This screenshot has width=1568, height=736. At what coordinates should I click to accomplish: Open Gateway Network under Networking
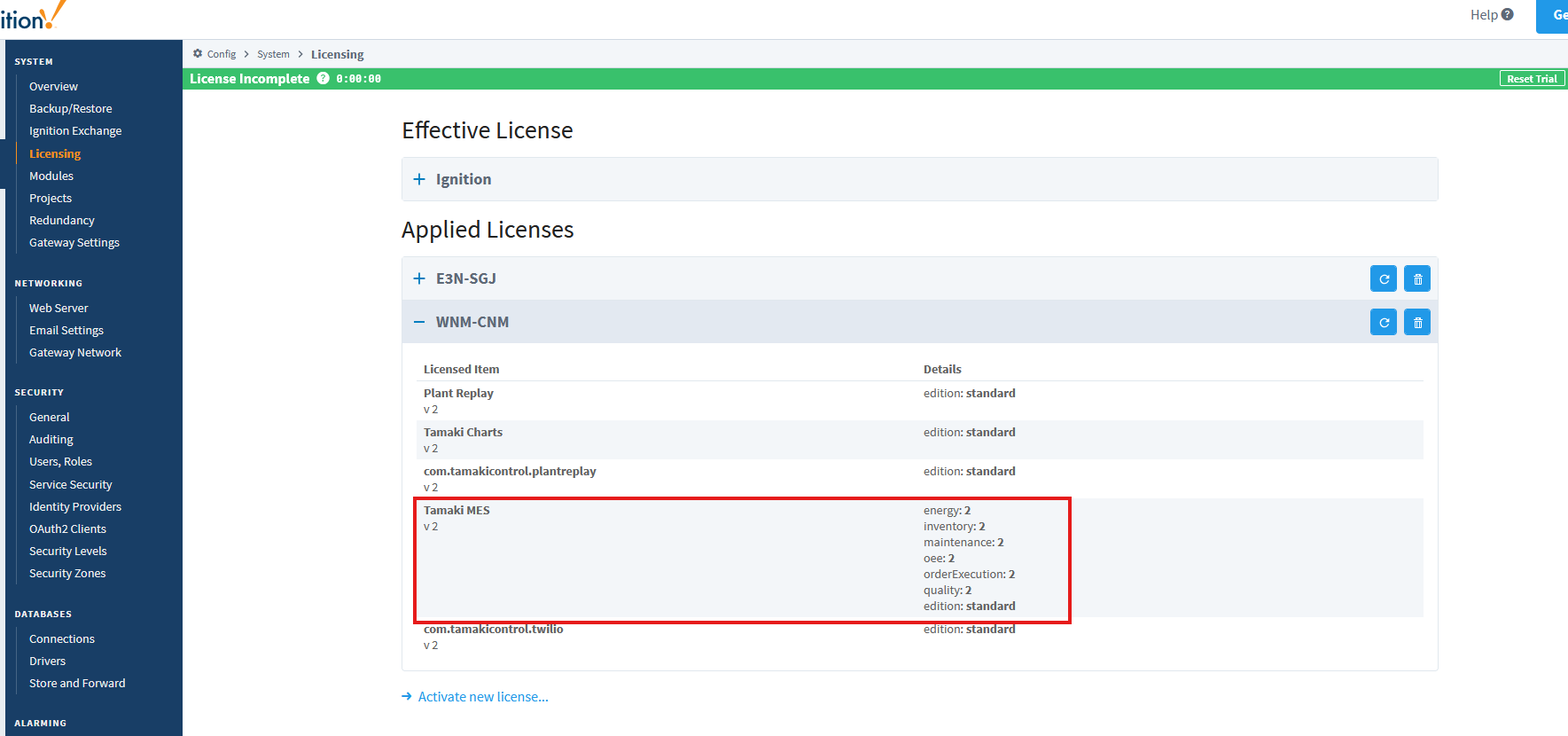coord(75,352)
